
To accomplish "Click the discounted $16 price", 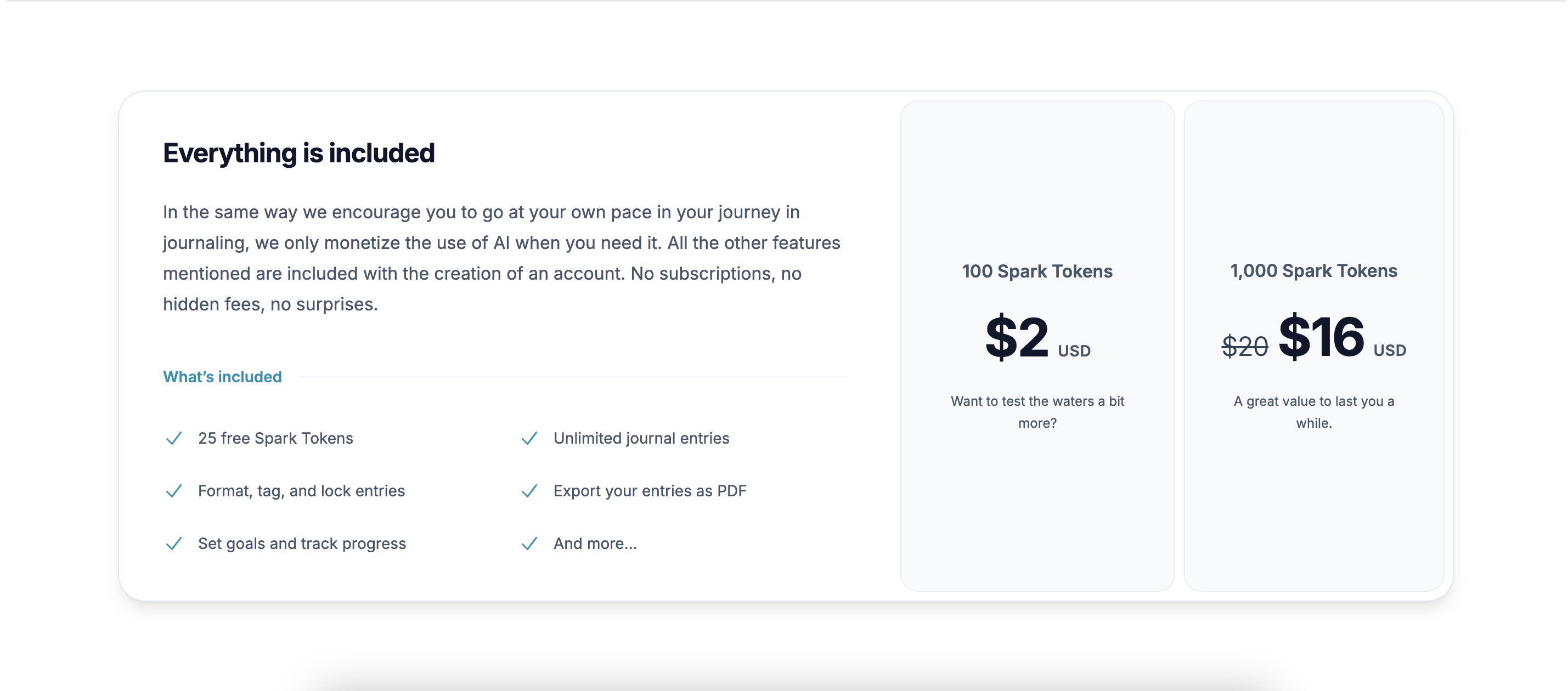I will 1322,336.
